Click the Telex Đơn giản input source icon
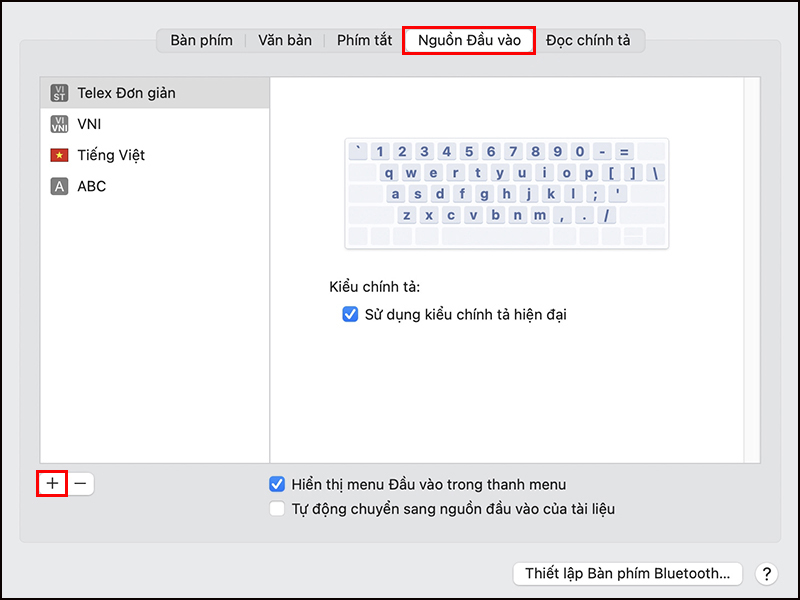The height and width of the screenshot is (600, 800). 59,93
